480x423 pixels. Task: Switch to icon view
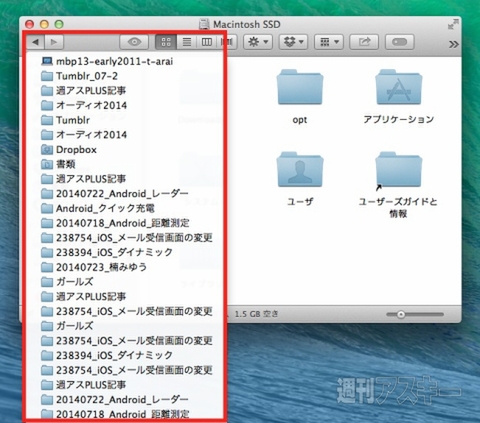click(x=166, y=42)
